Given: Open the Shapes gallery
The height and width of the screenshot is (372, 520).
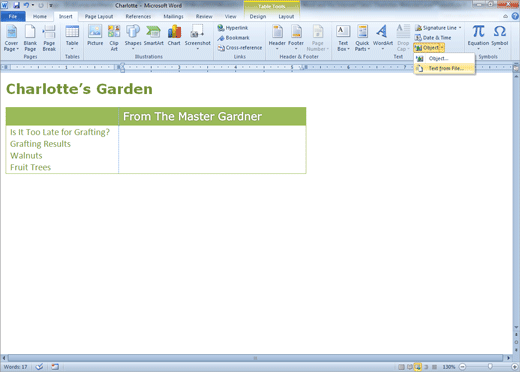Looking at the screenshot, I should (133, 37).
